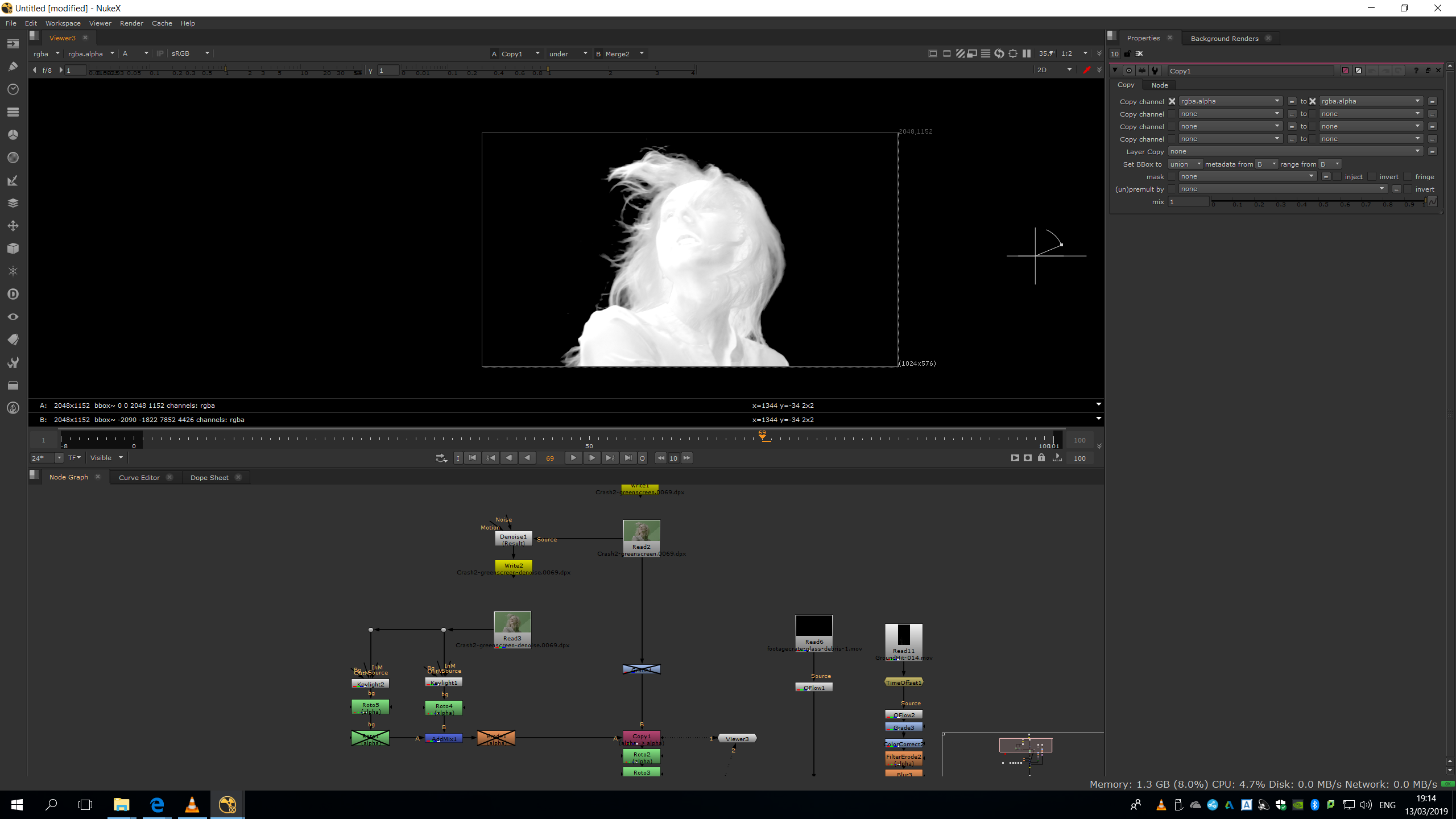The image size is (1456, 819).
Task: Click the Transform nodes move icon
Action: (13, 226)
